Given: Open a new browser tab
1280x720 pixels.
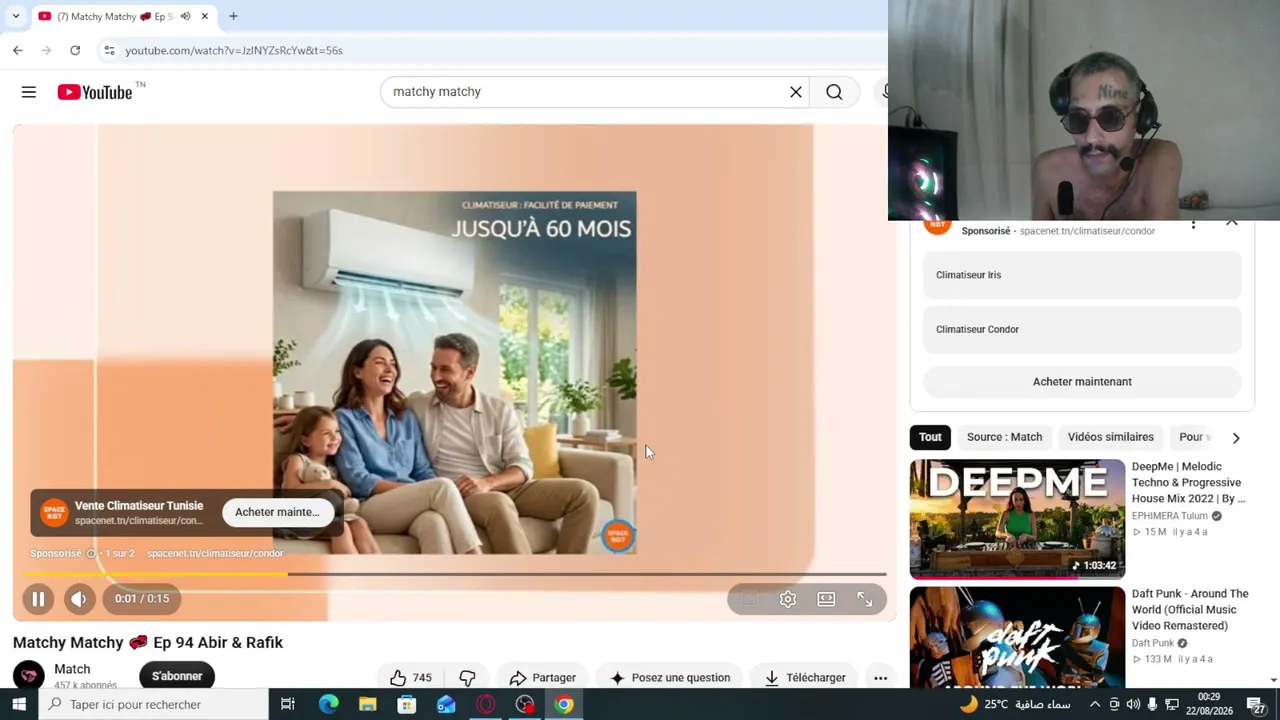Looking at the screenshot, I should click(233, 16).
